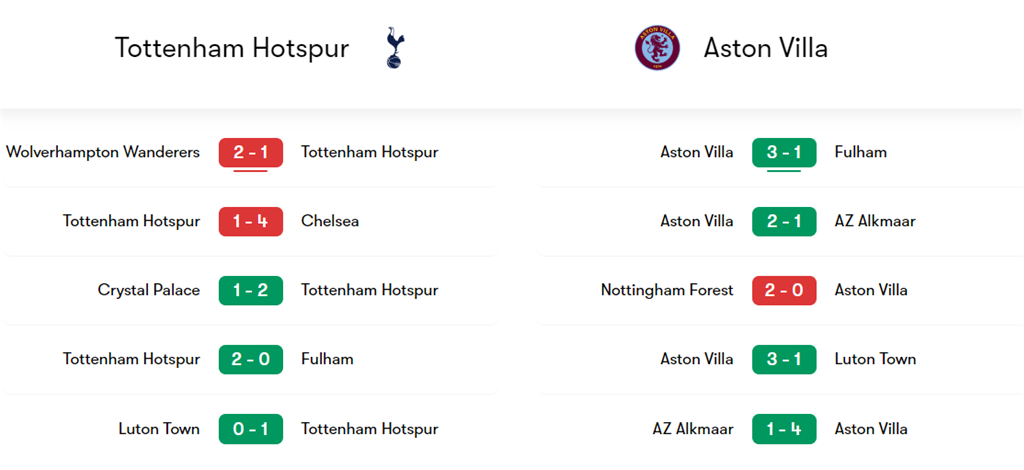
Task: Select the Aston Villa 2 - 1 AZ Alkmaar score
Action: pos(784,221)
